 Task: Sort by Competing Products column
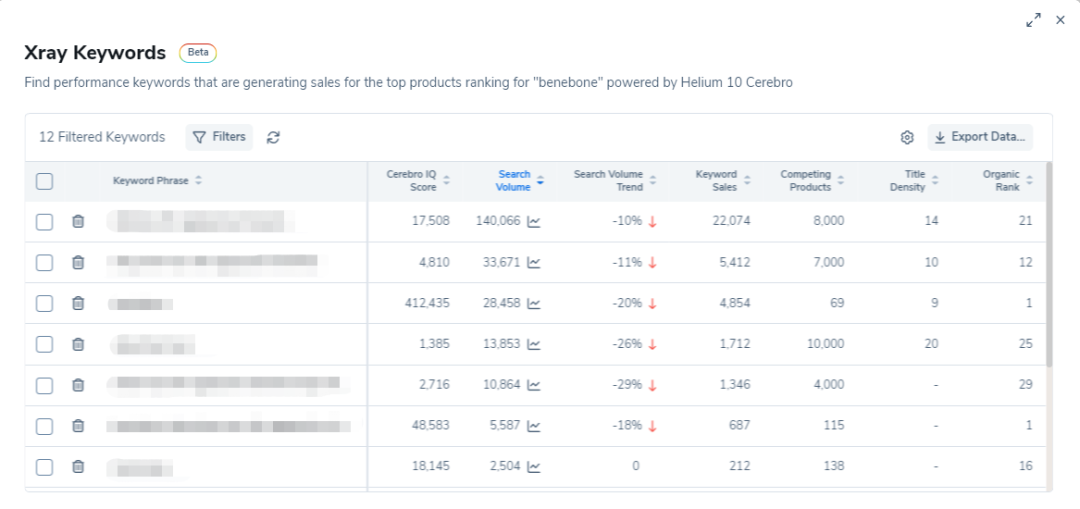811,181
